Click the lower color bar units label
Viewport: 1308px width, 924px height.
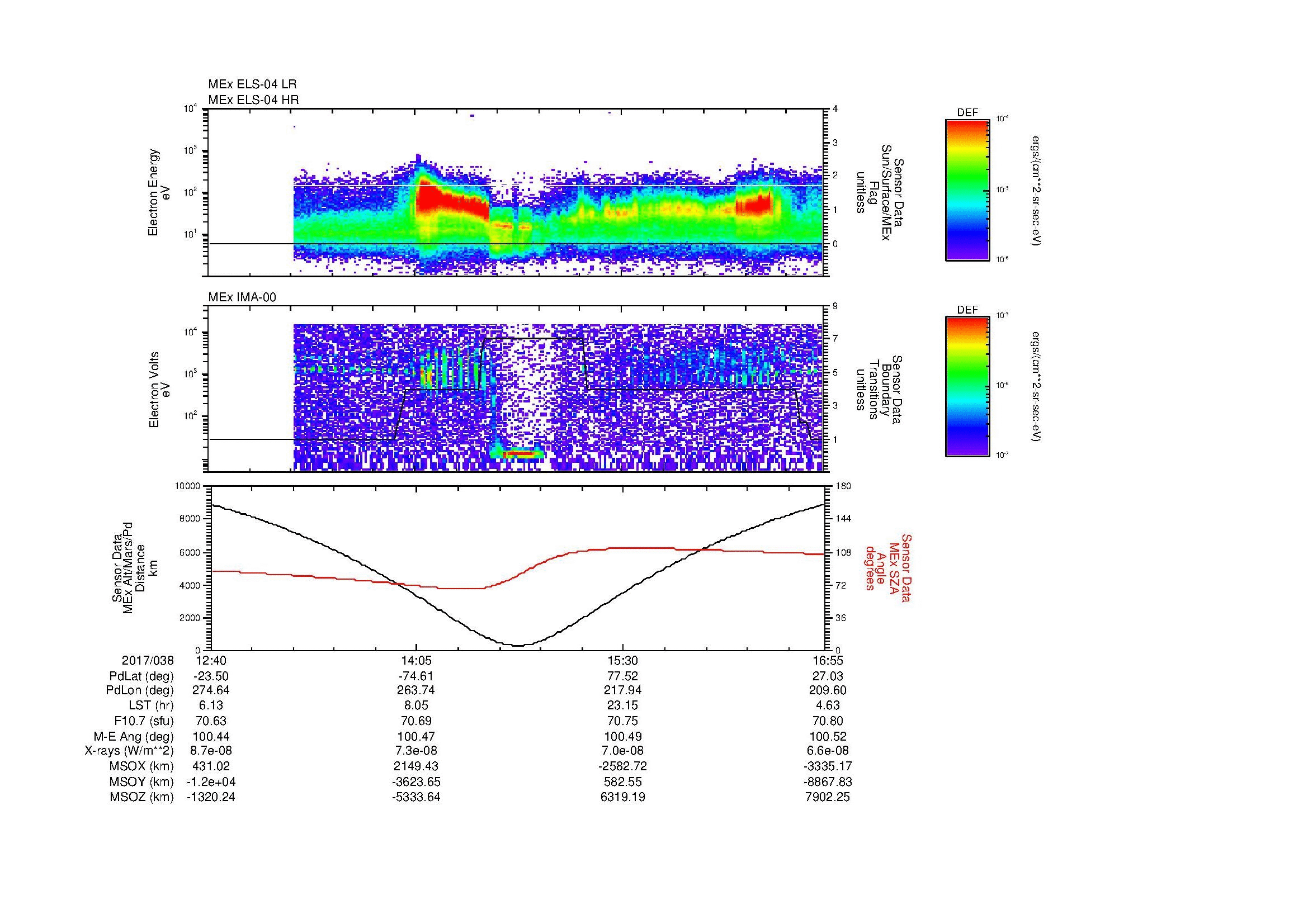pyautogui.click(x=1037, y=387)
